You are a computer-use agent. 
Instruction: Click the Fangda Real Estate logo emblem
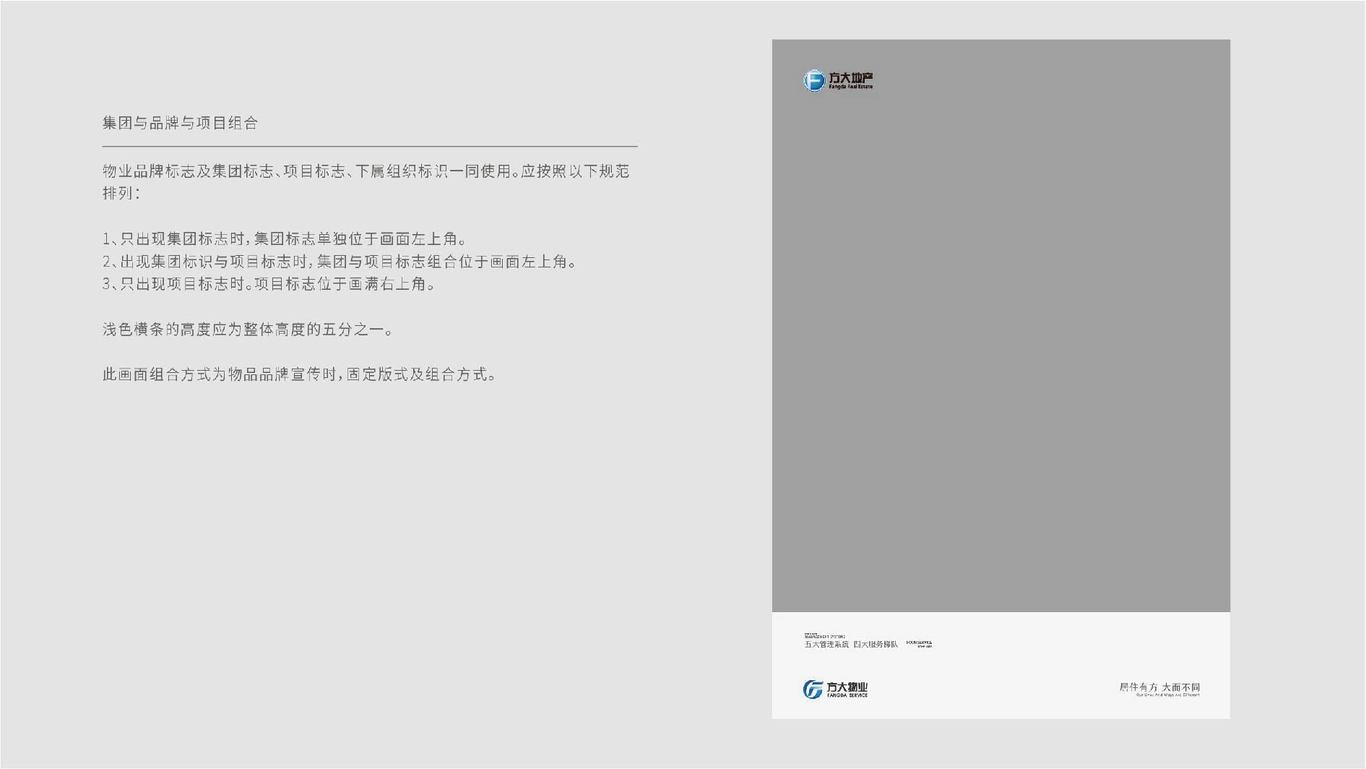pos(814,81)
